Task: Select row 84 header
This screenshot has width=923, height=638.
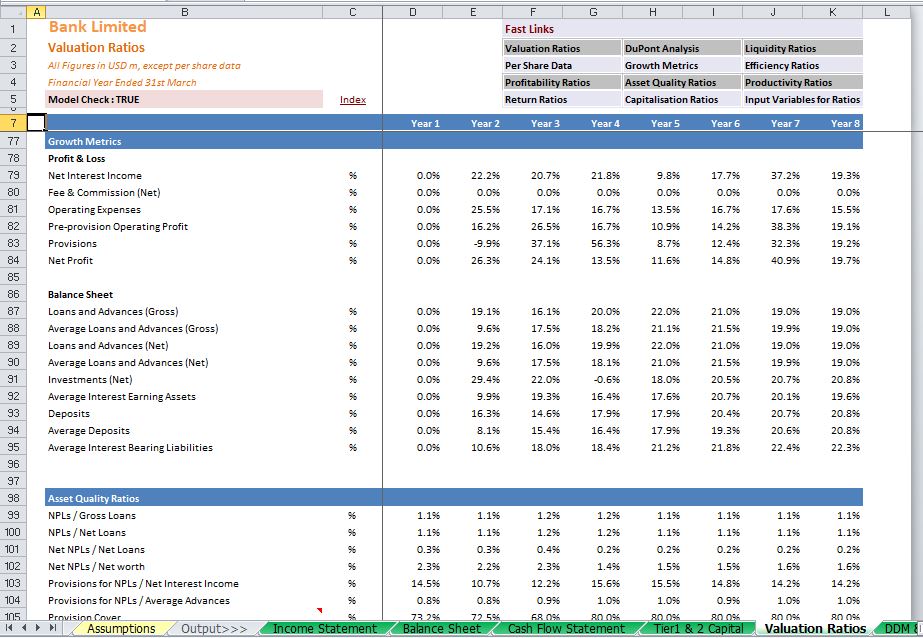Action: tap(13, 260)
